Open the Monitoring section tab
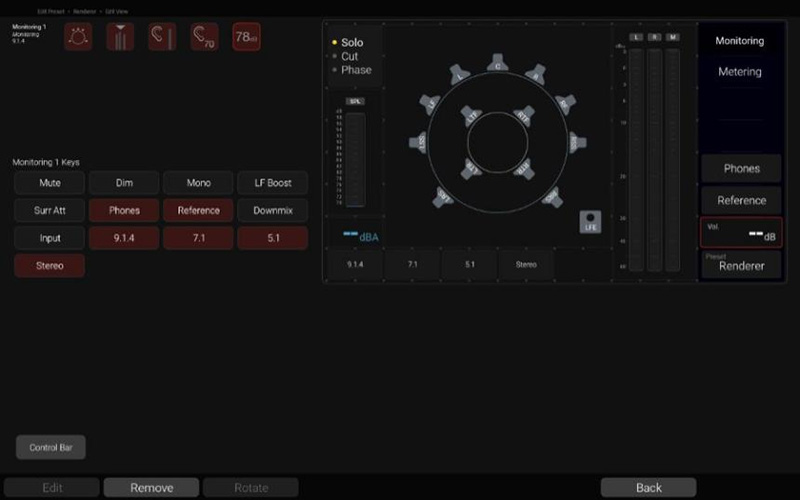Image resolution: width=800 pixels, height=500 pixels. pos(740,41)
